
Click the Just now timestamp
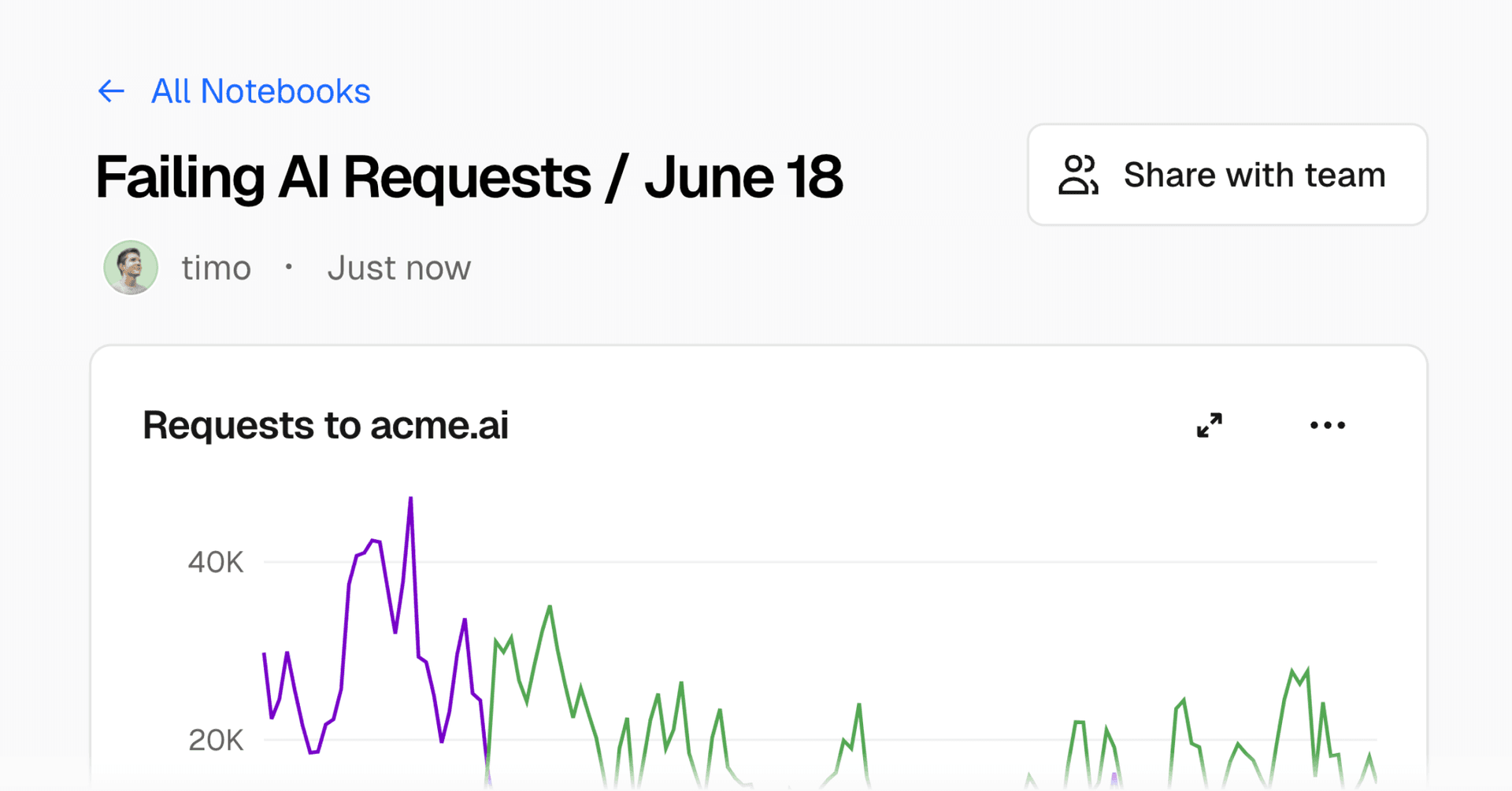(x=398, y=268)
